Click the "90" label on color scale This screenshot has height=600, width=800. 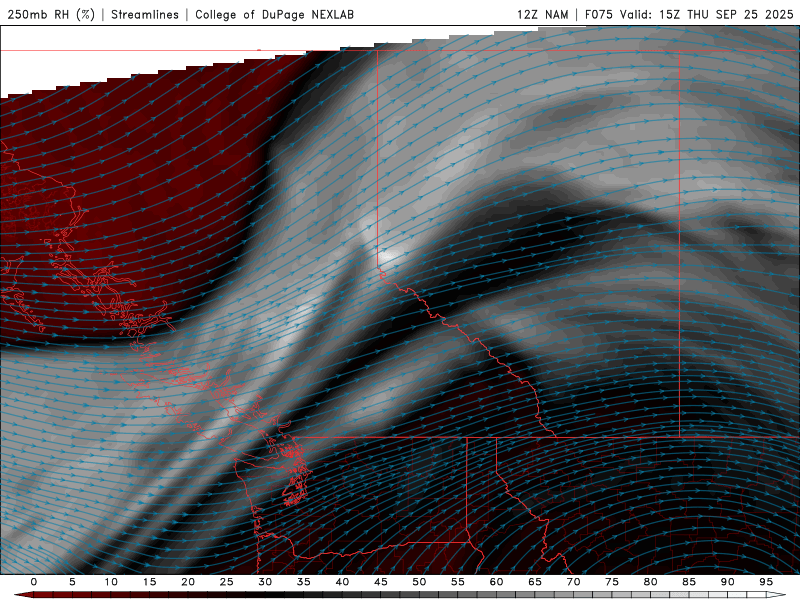(x=727, y=582)
